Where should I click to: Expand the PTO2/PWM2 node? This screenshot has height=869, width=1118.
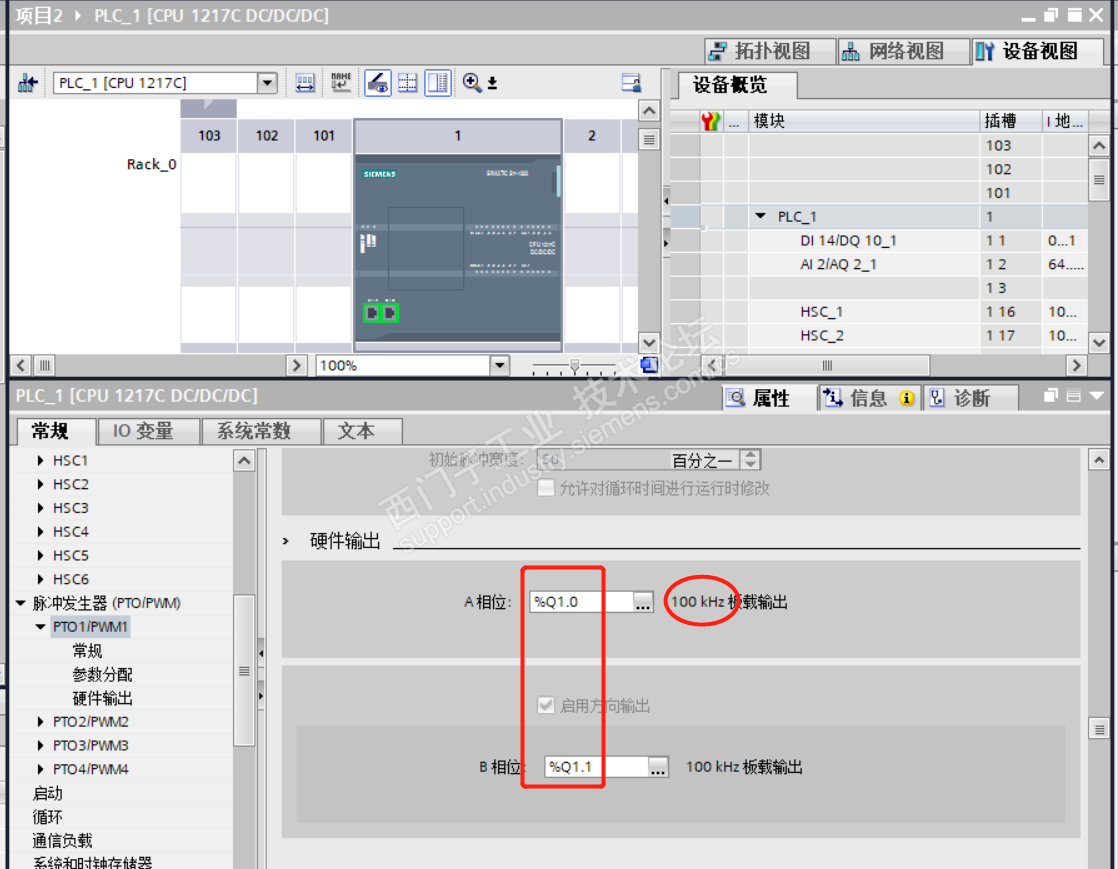tap(40, 722)
